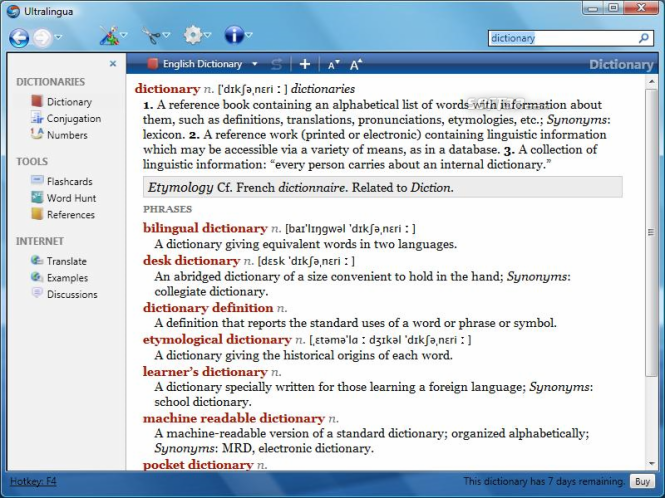Click the red book icon beside English Dictionary

coord(153,64)
